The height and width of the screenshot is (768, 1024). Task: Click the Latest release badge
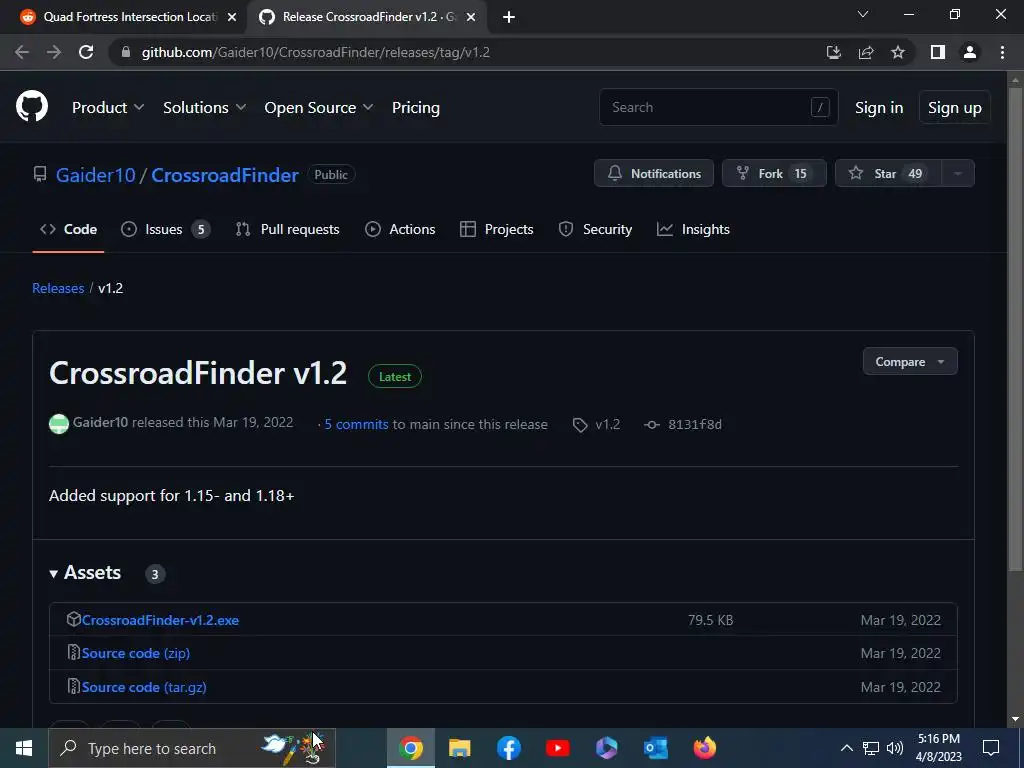coord(395,377)
